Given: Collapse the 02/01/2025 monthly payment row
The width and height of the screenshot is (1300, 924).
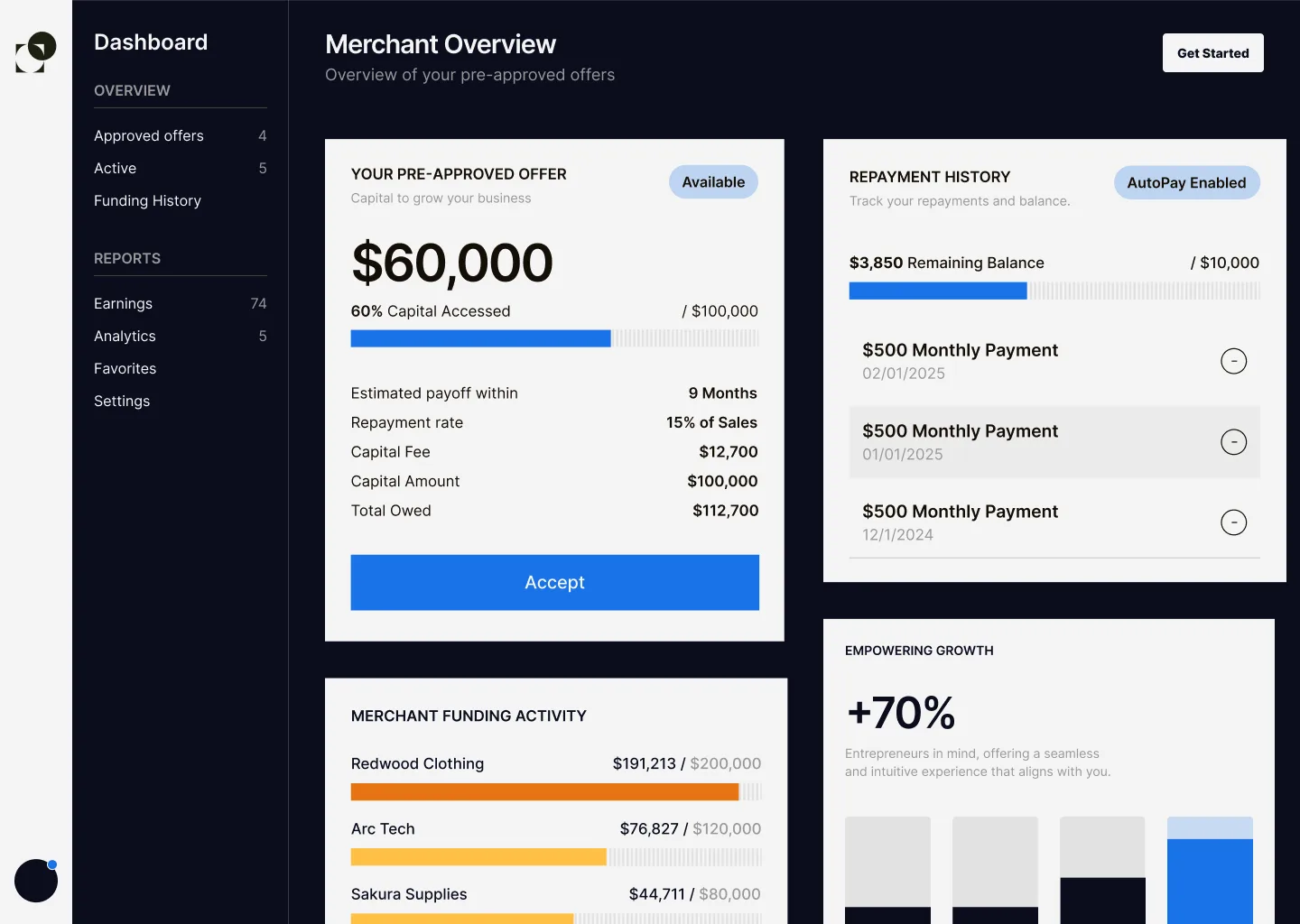Looking at the screenshot, I should point(1233,361).
